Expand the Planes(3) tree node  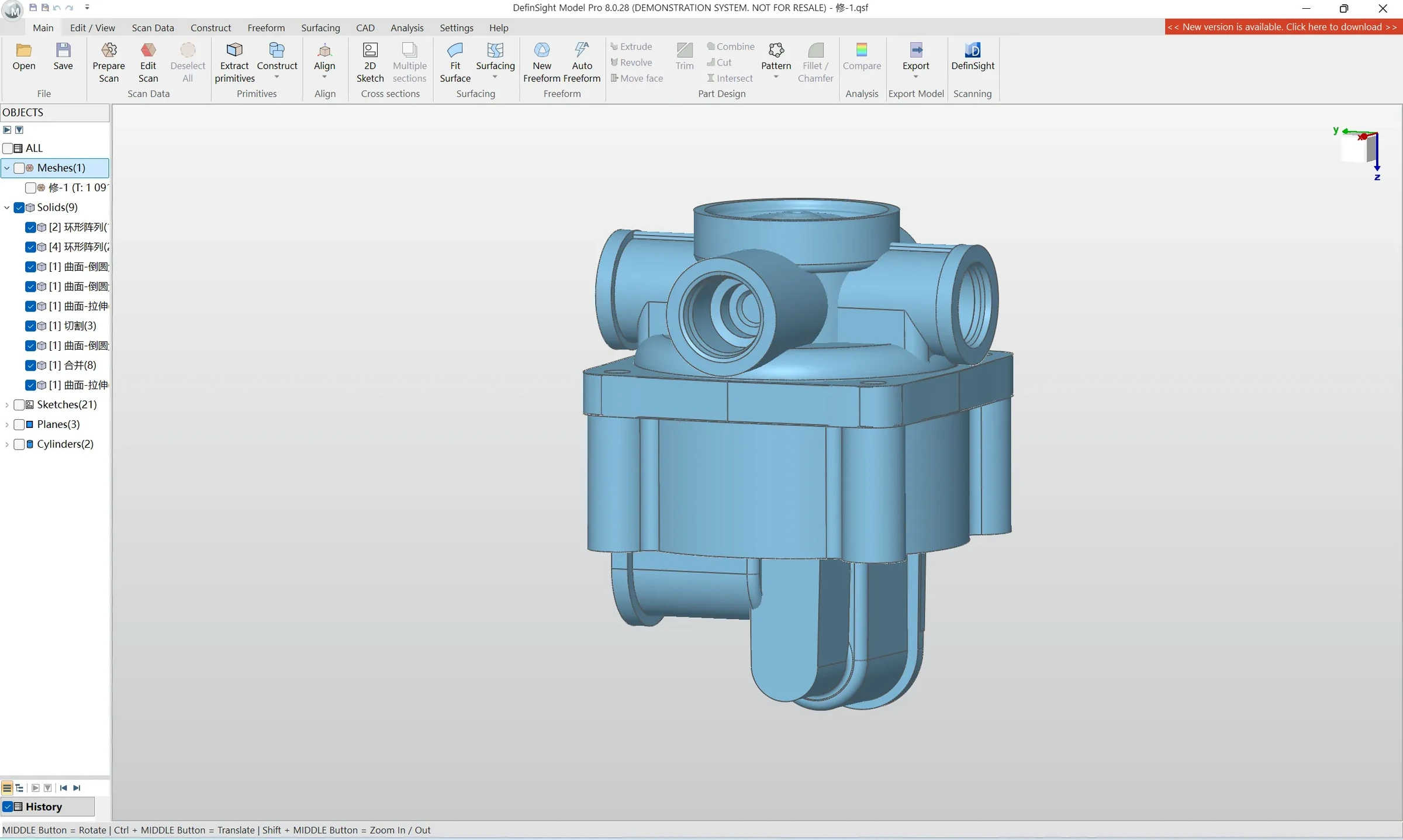point(7,424)
